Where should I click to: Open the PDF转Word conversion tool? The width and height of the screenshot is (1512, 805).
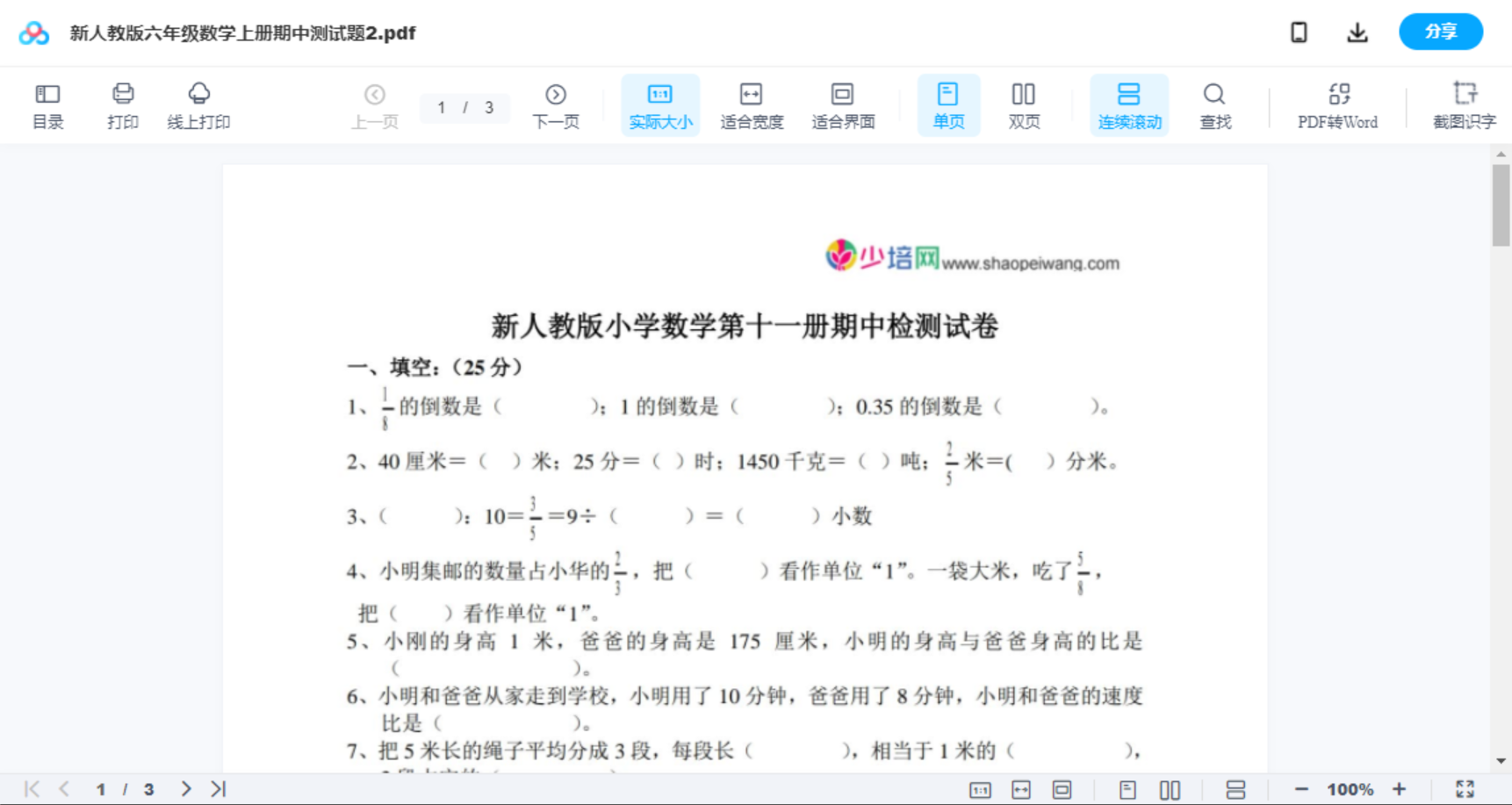click(1336, 104)
